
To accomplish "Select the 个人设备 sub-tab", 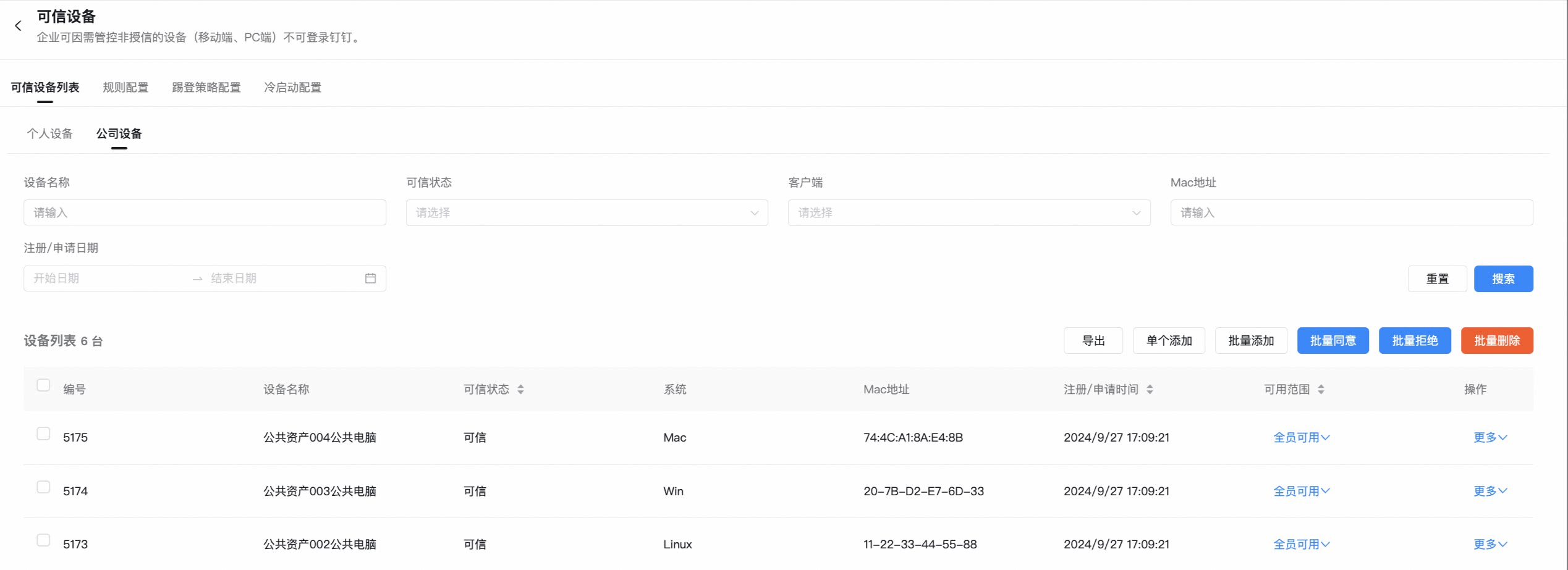I will tap(50, 133).
